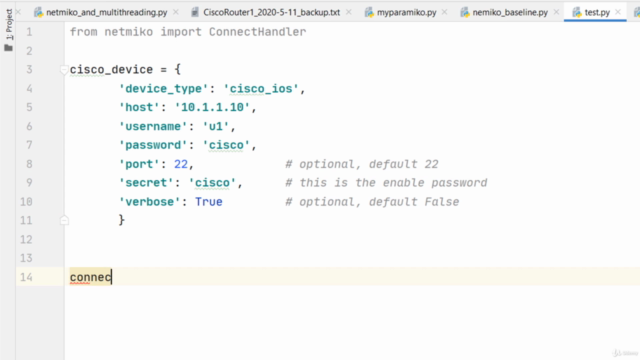Image resolution: width=640 pixels, height=360 pixels.
Task: Click the 'username' key string
Action: [x=153, y=127]
